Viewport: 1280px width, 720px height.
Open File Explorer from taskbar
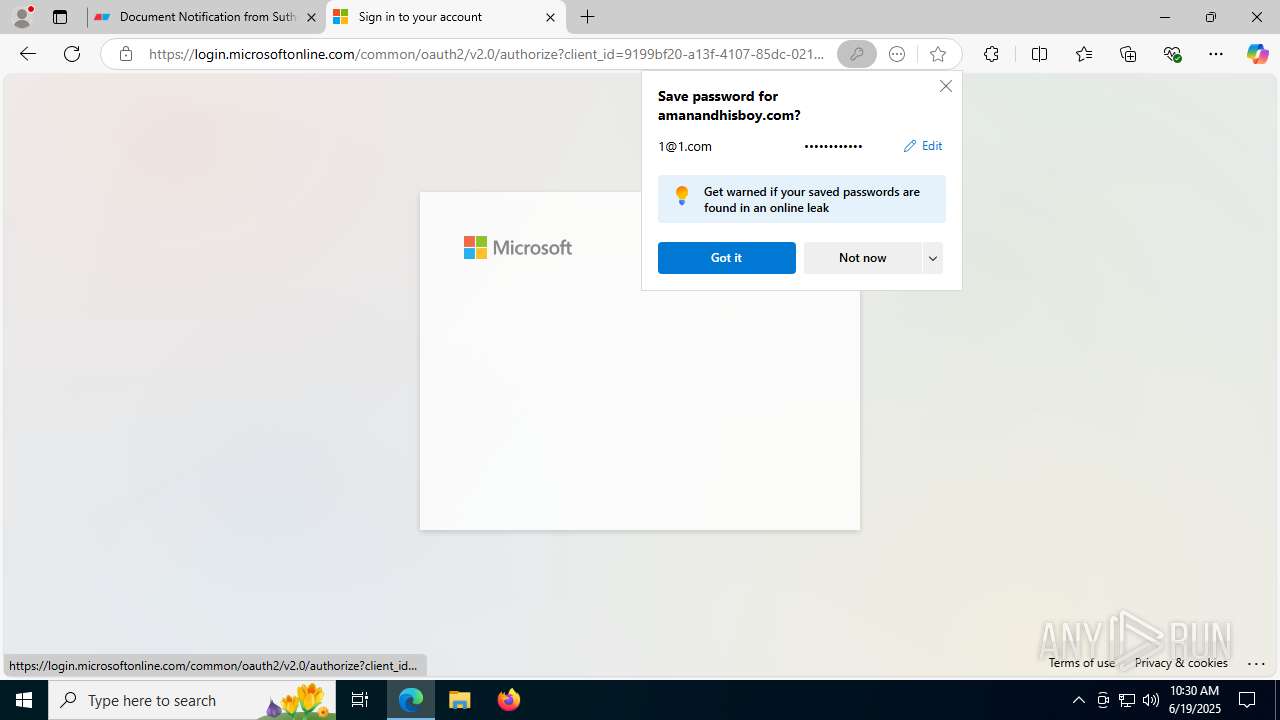point(460,700)
